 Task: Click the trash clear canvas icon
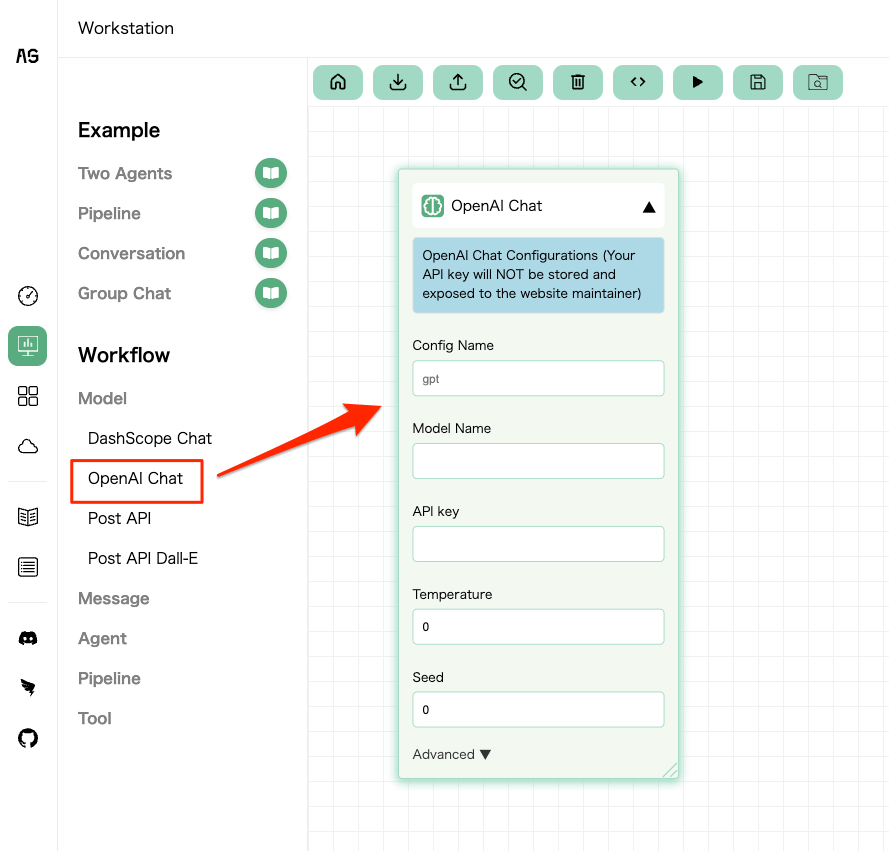point(578,82)
